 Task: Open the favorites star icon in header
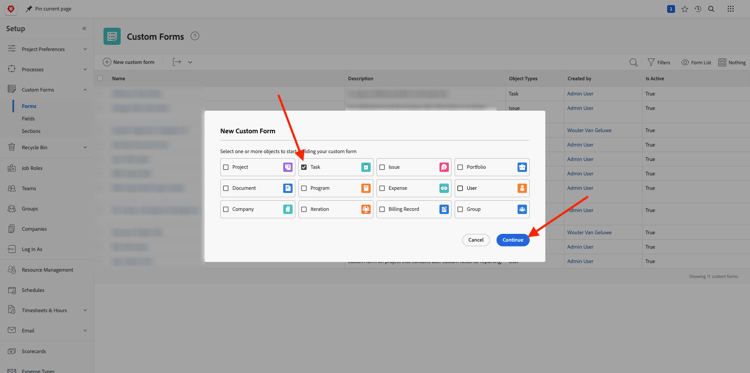pos(684,9)
